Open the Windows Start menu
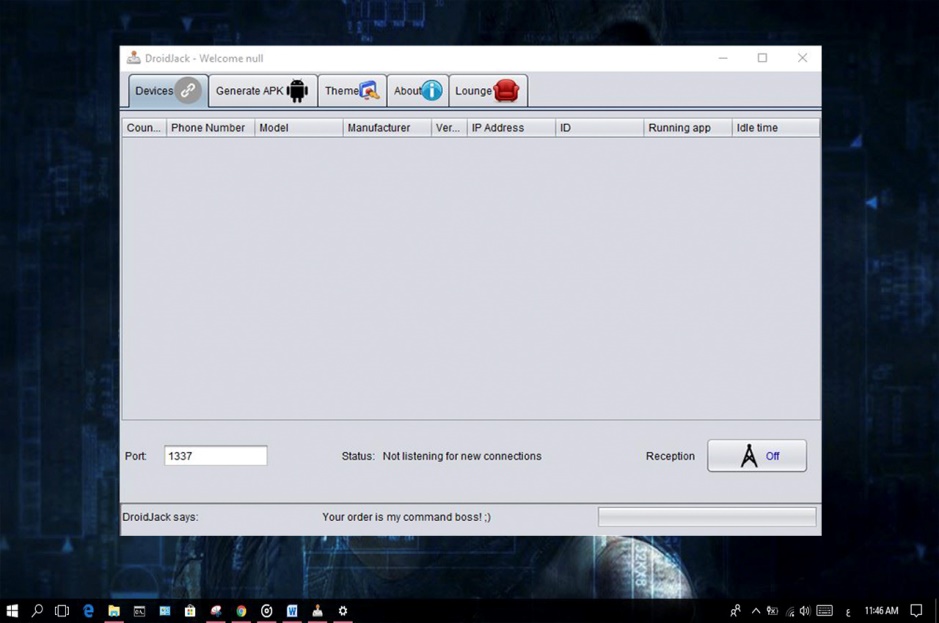 click(x=11, y=610)
